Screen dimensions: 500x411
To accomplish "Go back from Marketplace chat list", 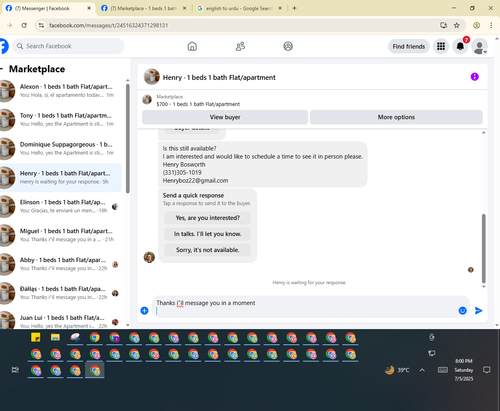I will coord(2,69).
